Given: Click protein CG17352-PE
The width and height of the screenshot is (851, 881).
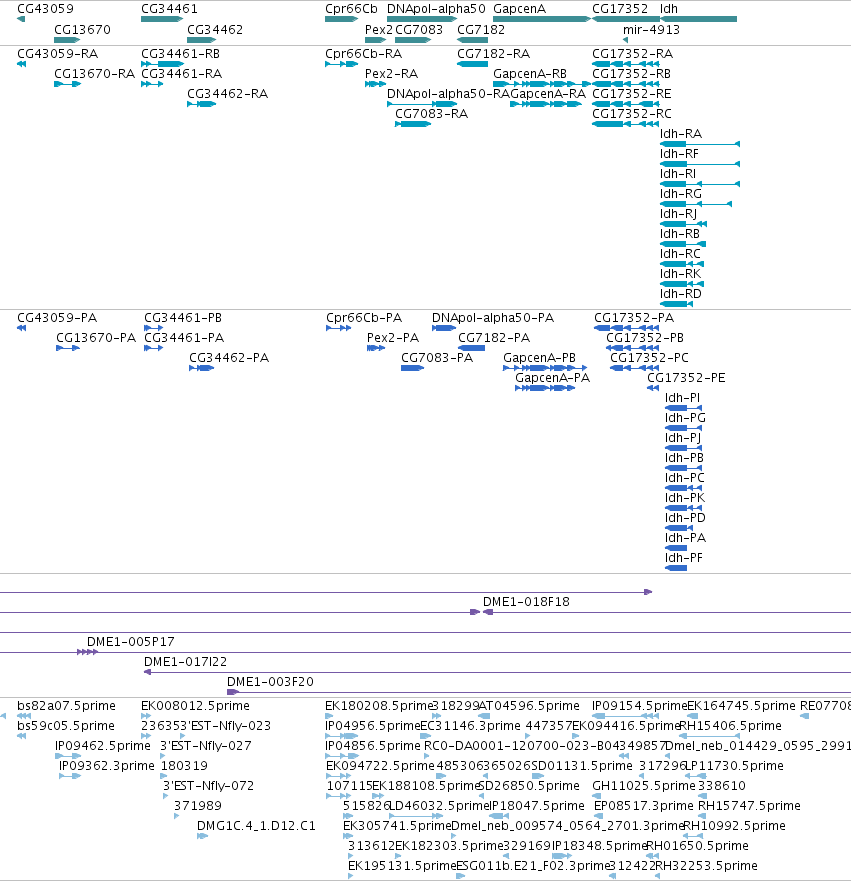Looking at the screenshot, I should (686, 378).
